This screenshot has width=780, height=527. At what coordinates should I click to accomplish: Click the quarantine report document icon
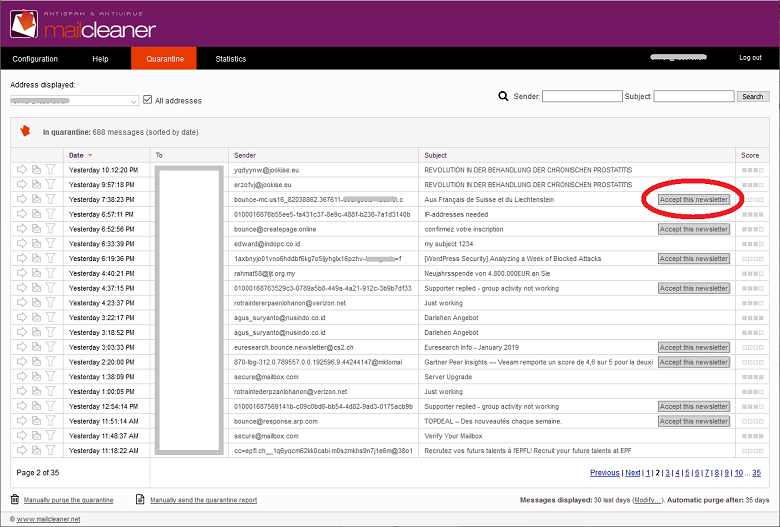click(x=140, y=499)
